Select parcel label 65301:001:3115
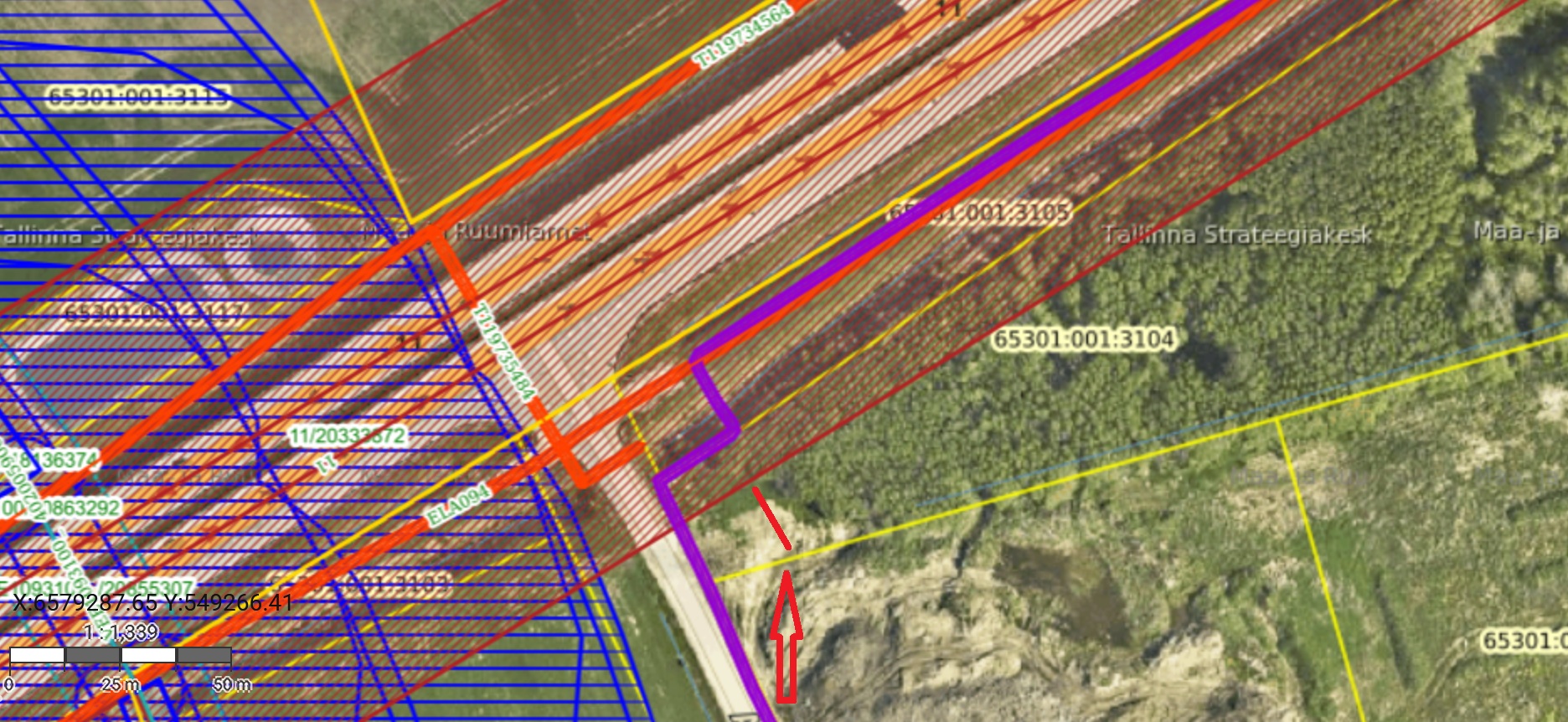The height and width of the screenshot is (722, 1568). [x=138, y=97]
